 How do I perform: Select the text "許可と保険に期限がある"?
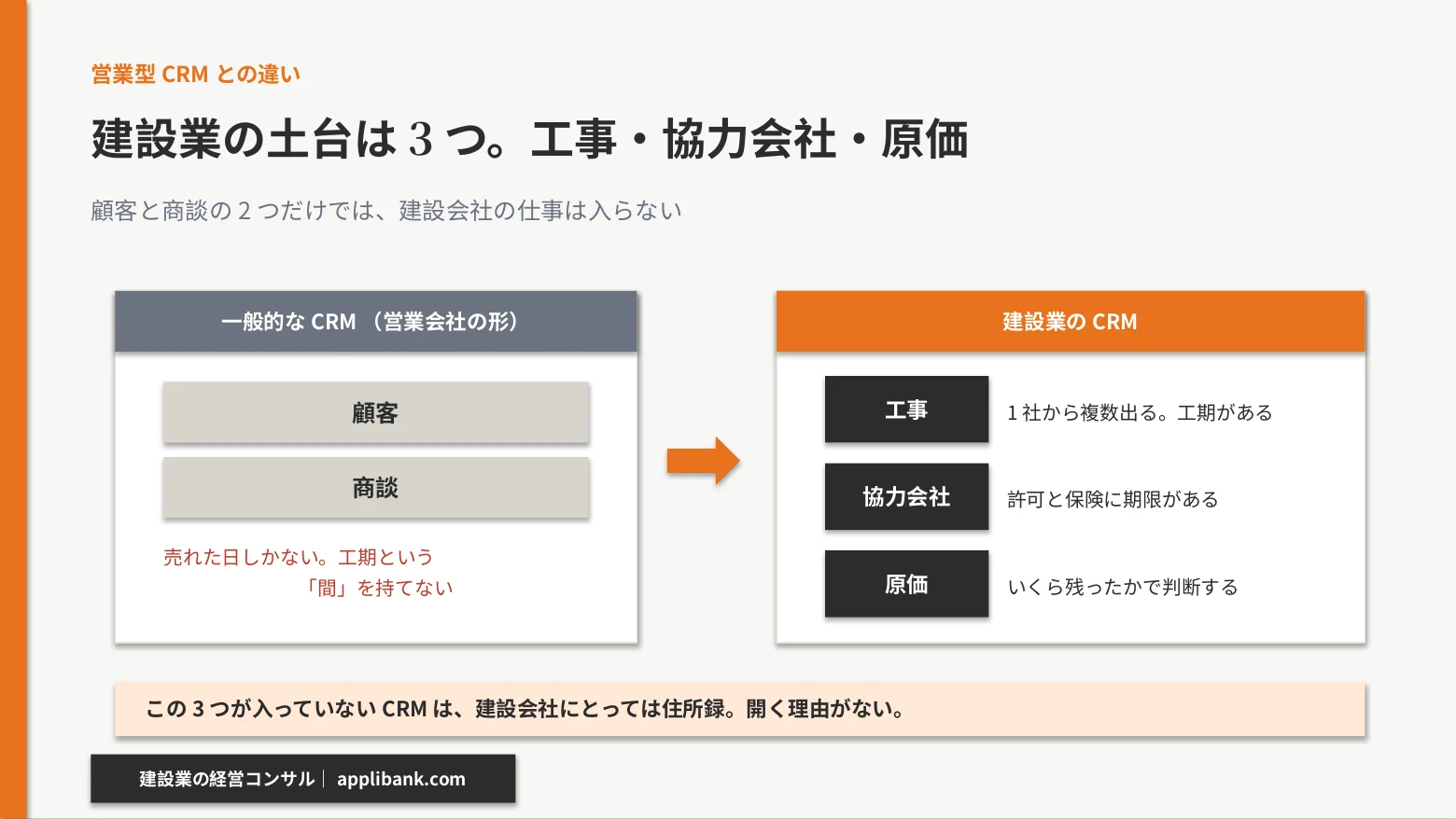(1113, 499)
